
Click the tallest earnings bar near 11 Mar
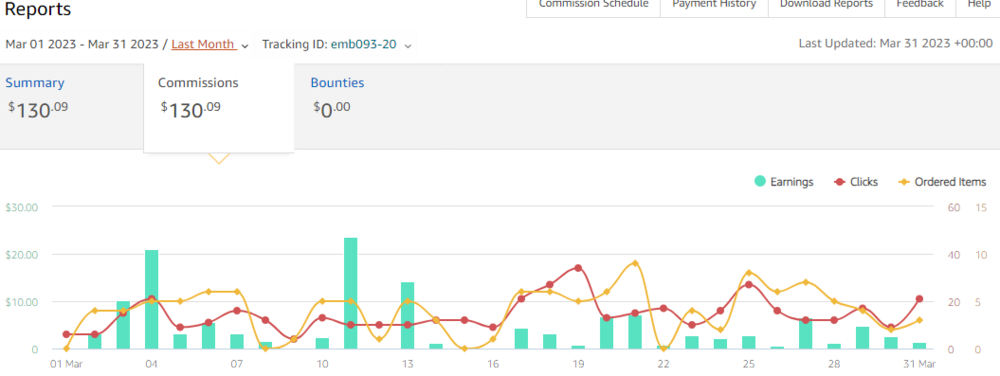coord(351,293)
